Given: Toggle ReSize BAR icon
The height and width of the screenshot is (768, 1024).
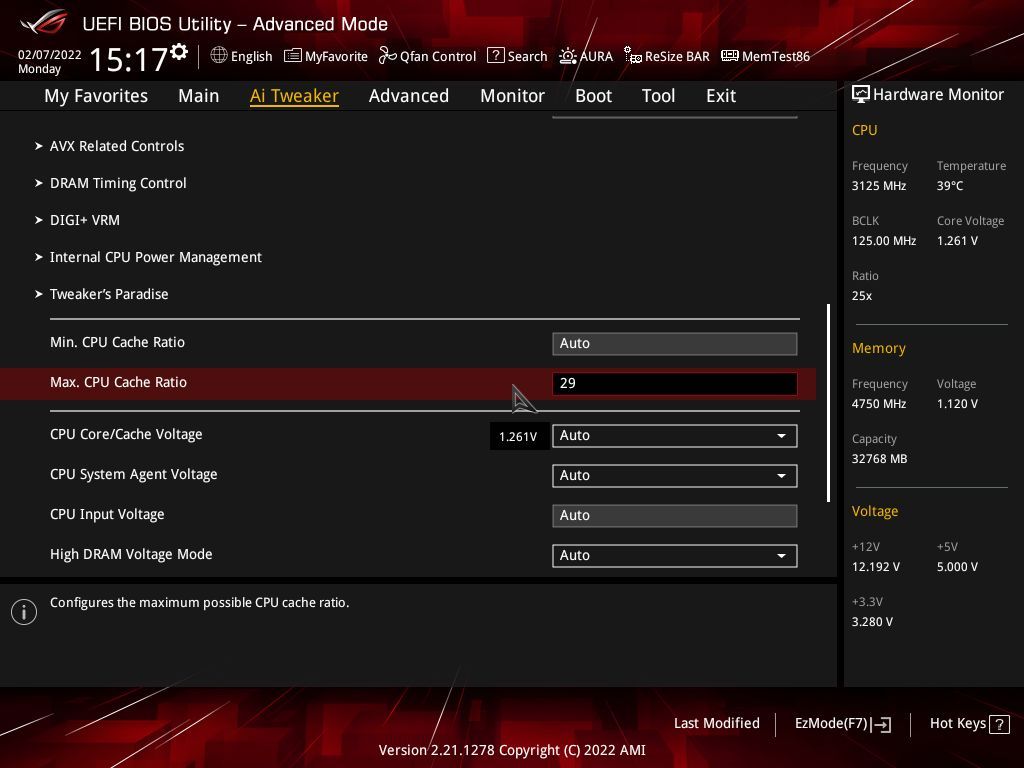Looking at the screenshot, I should click(x=633, y=56).
